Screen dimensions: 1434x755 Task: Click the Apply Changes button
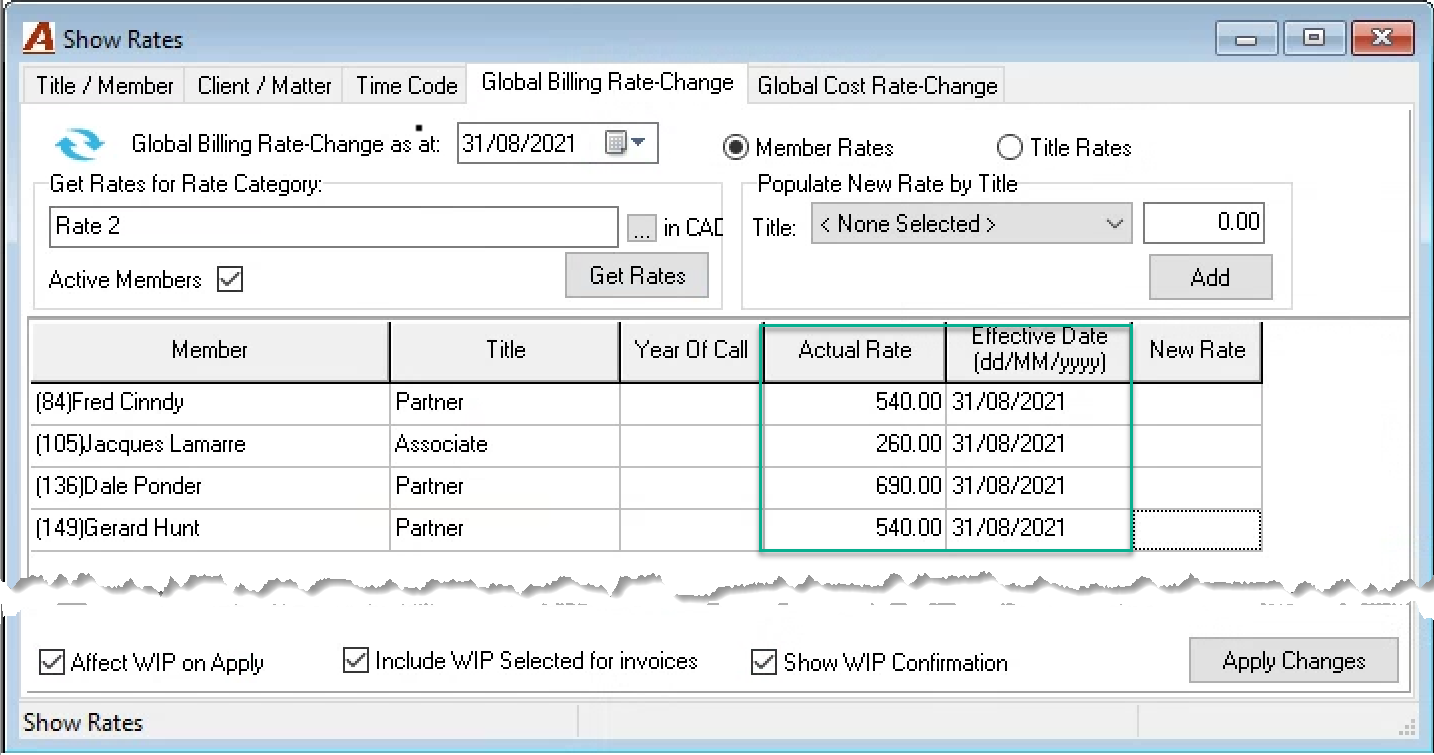click(x=1293, y=661)
